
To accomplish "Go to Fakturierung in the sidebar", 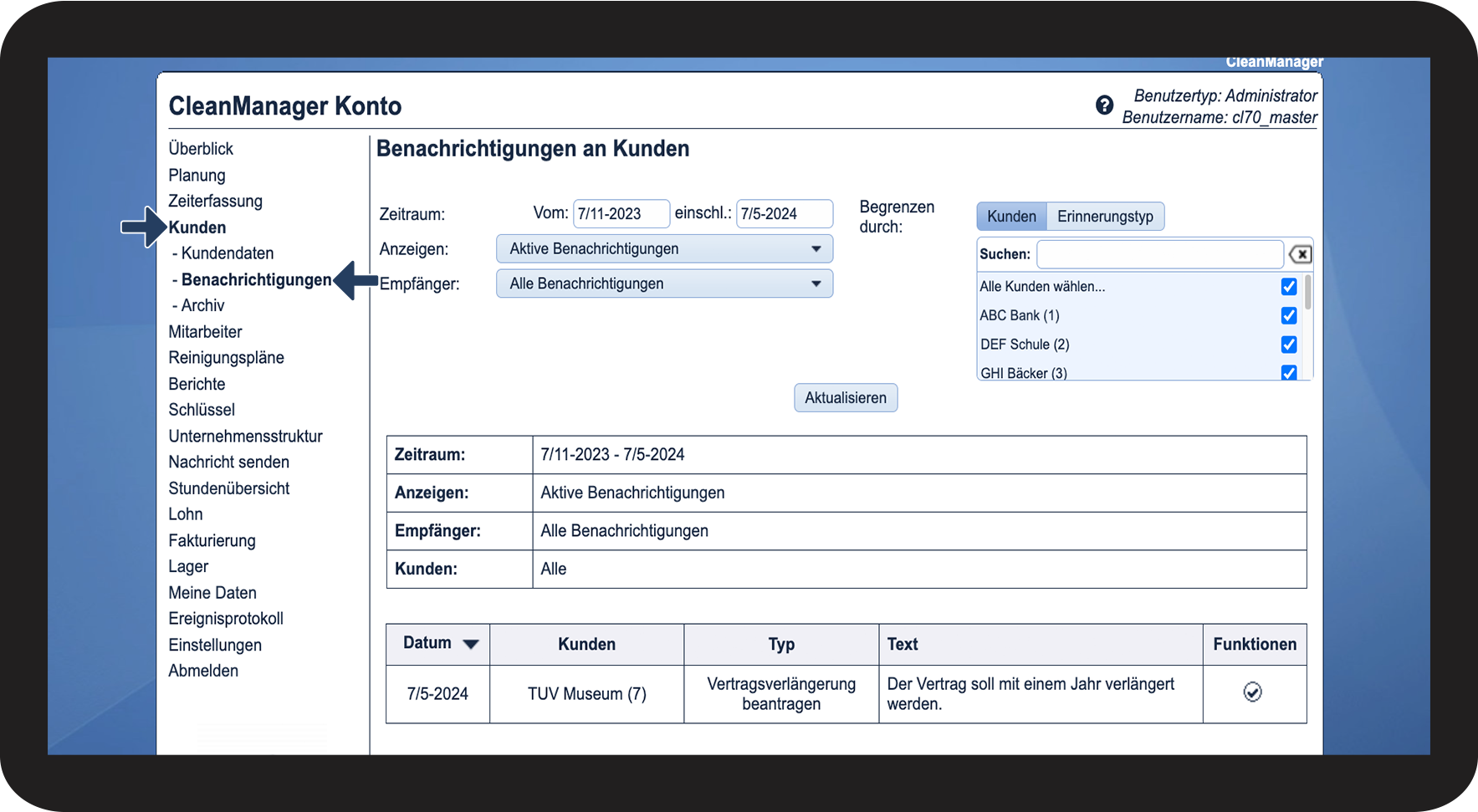I will [x=212, y=541].
